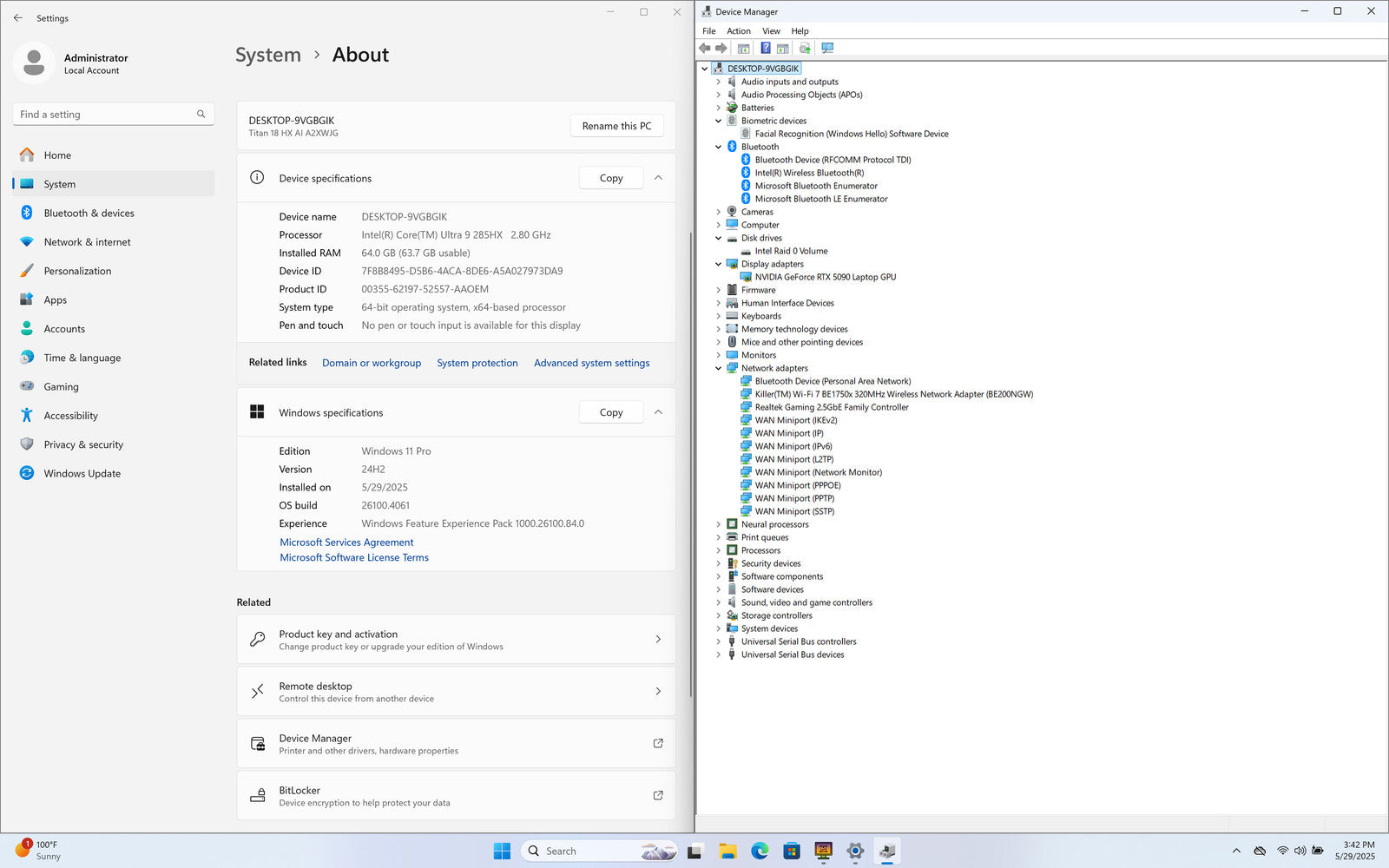Expand the Sound, video and game controllers node
The image size is (1389, 868).
(x=718, y=602)
